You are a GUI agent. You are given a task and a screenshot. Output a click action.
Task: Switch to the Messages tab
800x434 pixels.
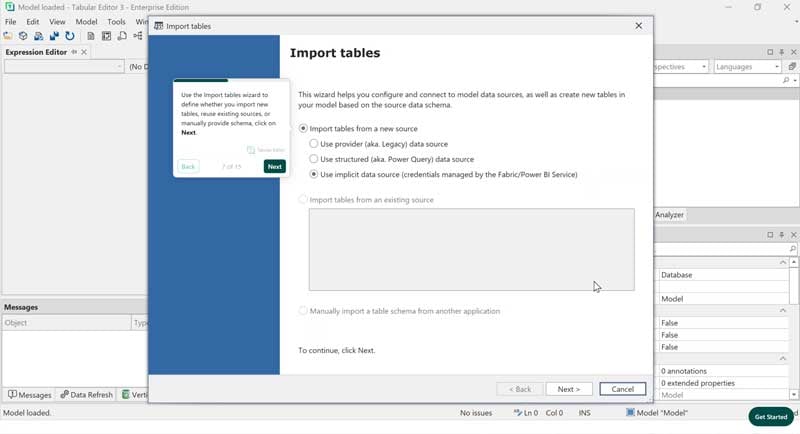[30, 395]
